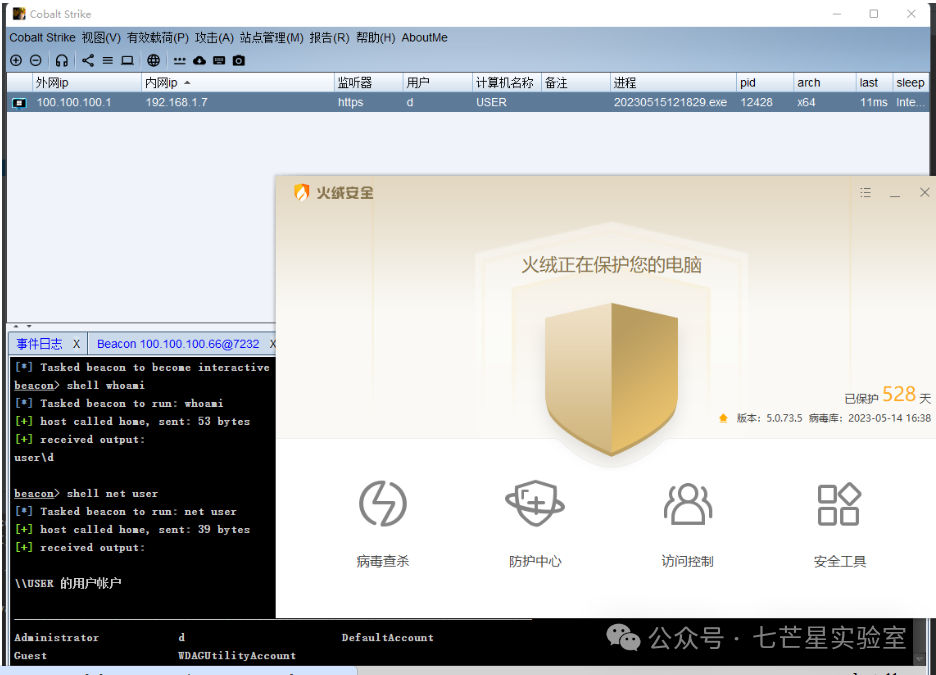The height and width of the screenshot is (675, 936).
Task: Sort by sleep column header
Action: click(911, 82)
